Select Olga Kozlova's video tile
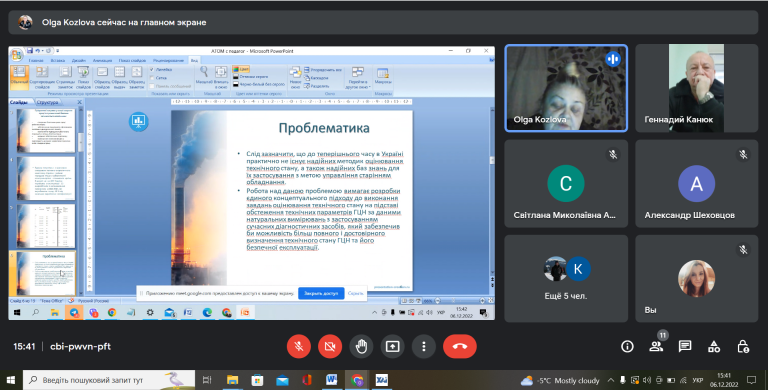This screenshot has height=390, width=768. pyautogui.click(x=566, y=88)
